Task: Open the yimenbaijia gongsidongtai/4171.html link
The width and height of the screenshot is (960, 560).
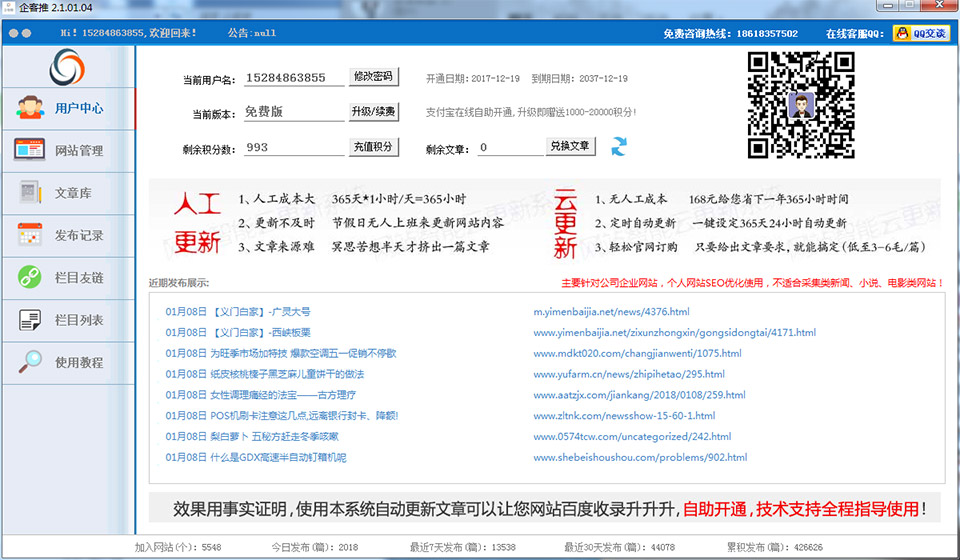Action: pos(674,332)
